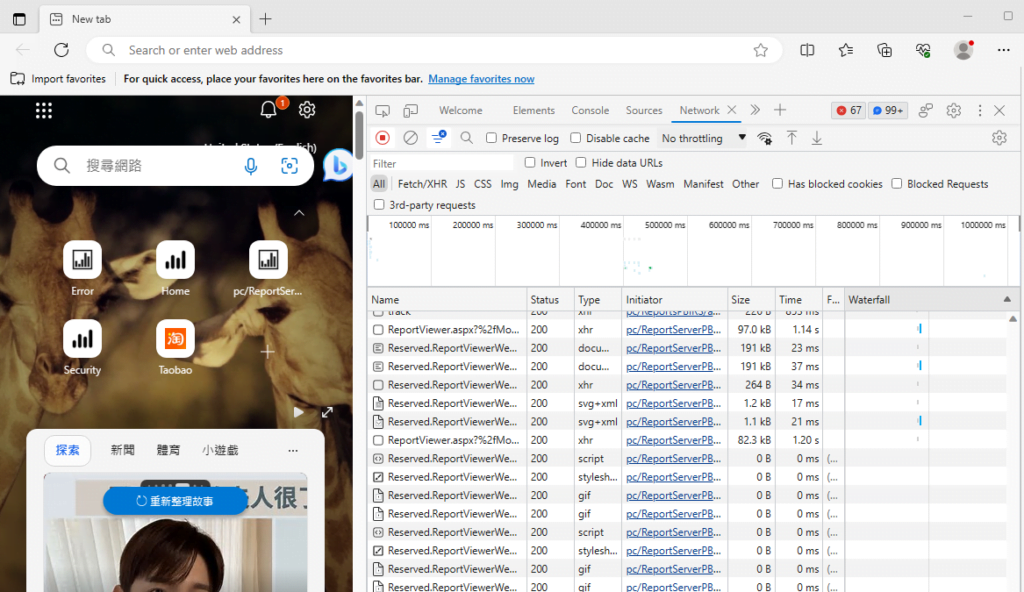Open Taobao quick link
Image resolution: width=1024 pixels, height=592 pixels.
click(x=175, y=347)
